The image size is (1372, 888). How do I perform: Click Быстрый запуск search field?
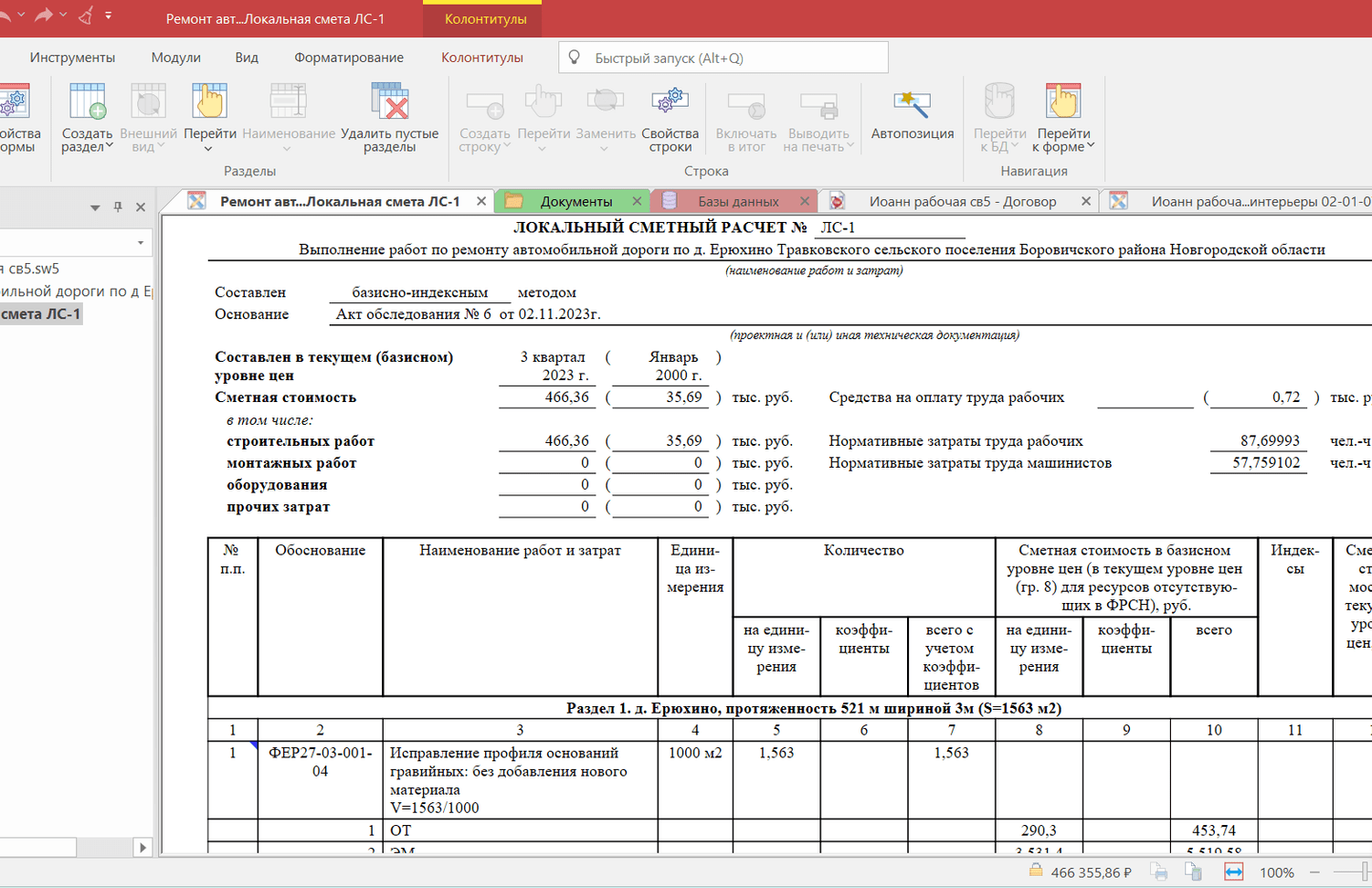click(x=723, y=58)
